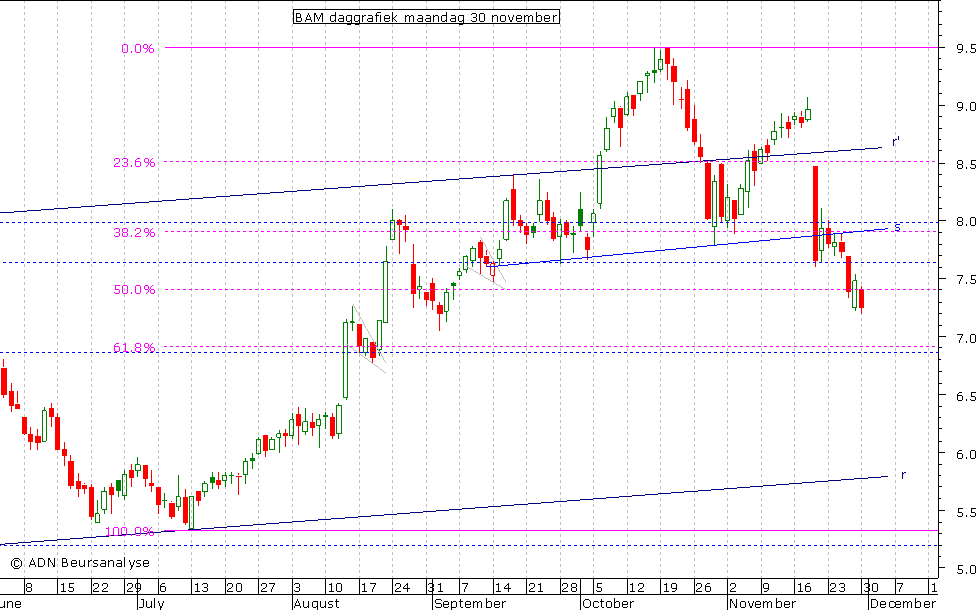Click the November month label
The image size is (979, 610).
point(762,603)
